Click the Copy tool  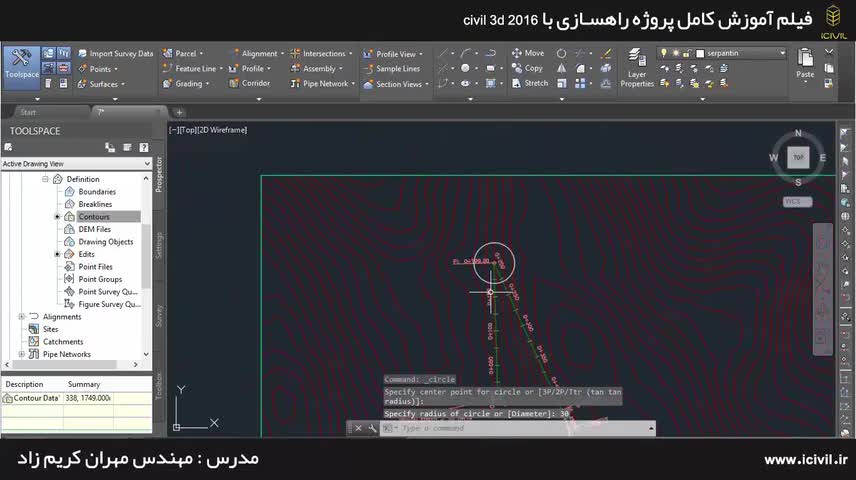(527, 68)
